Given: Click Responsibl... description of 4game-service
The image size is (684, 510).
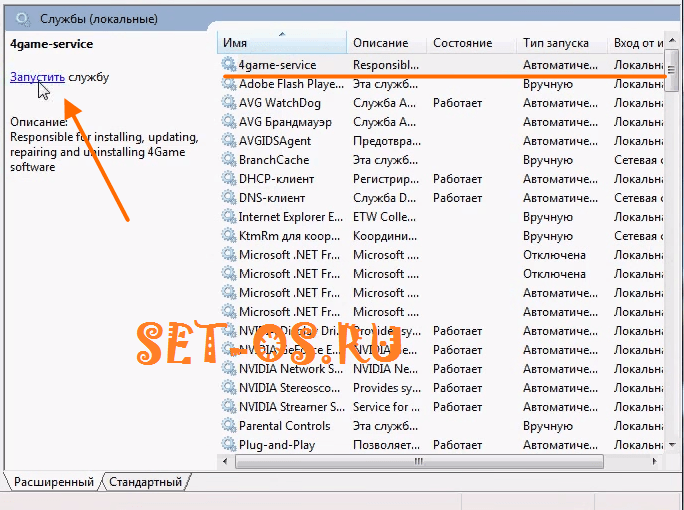Looking at the screenshot, I should coord(386,65).
